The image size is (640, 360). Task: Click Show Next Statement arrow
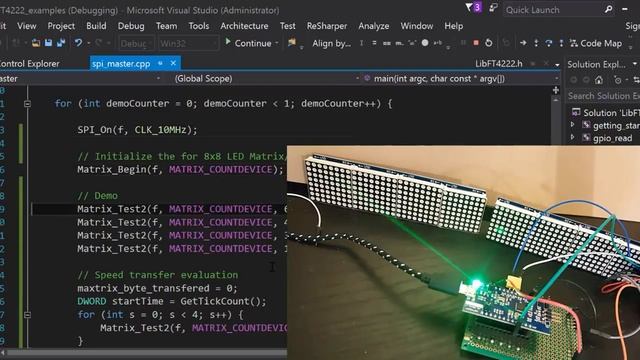click(523, 43)
